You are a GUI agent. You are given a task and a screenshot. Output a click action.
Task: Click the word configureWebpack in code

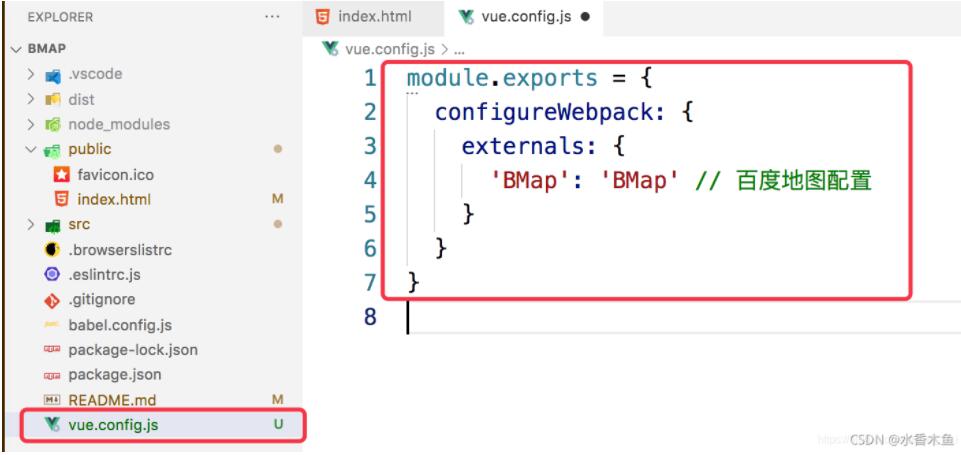pyautogui.click(x=543, y=112)
